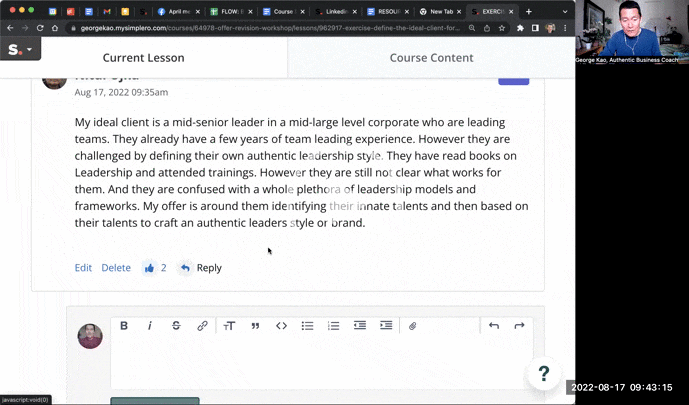Zoom the page with magnifier icon in address bar
Viewport: 689px width, 405px height.
click(x=472, y=28)
